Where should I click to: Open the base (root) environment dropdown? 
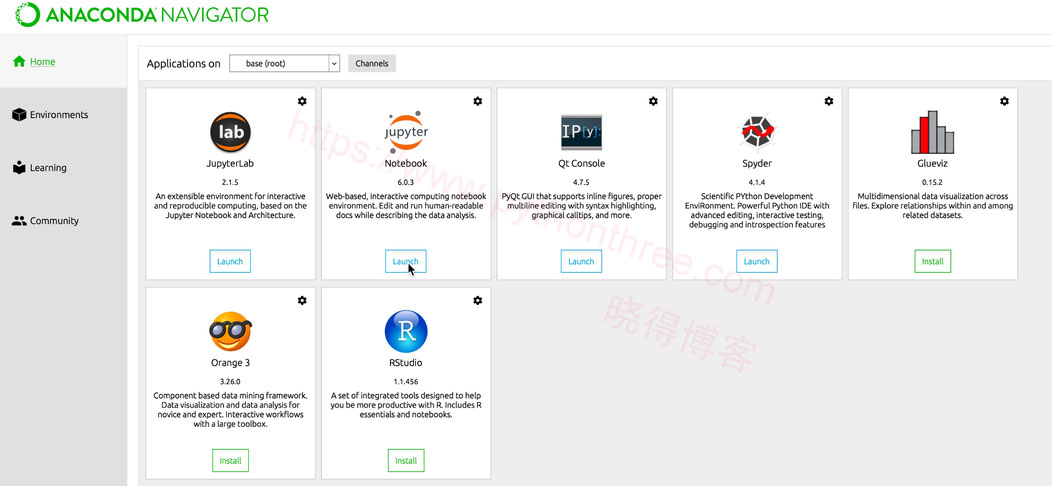284,63
